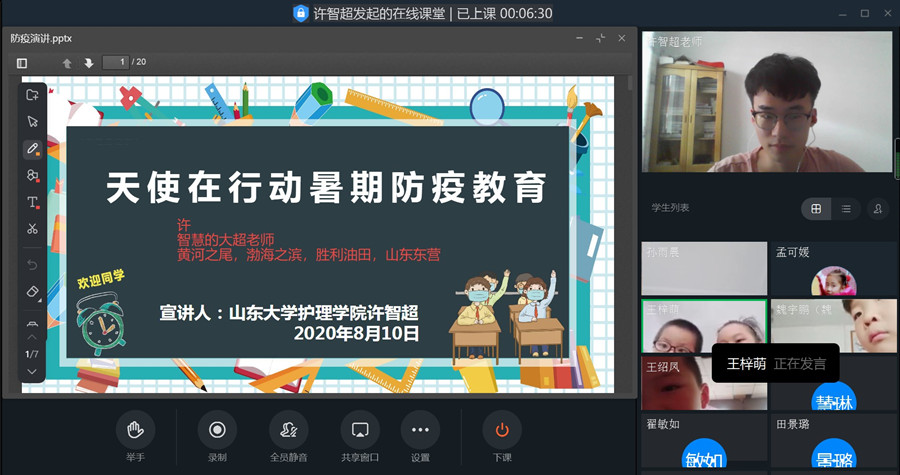Go to next slide with down arrow

click(x=88, y=63)
